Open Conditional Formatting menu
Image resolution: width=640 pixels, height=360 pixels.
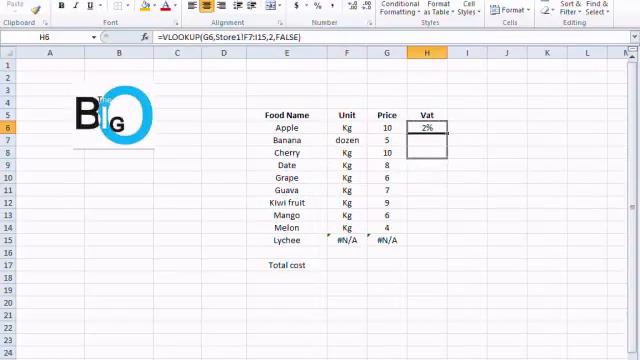pos(400,8)
